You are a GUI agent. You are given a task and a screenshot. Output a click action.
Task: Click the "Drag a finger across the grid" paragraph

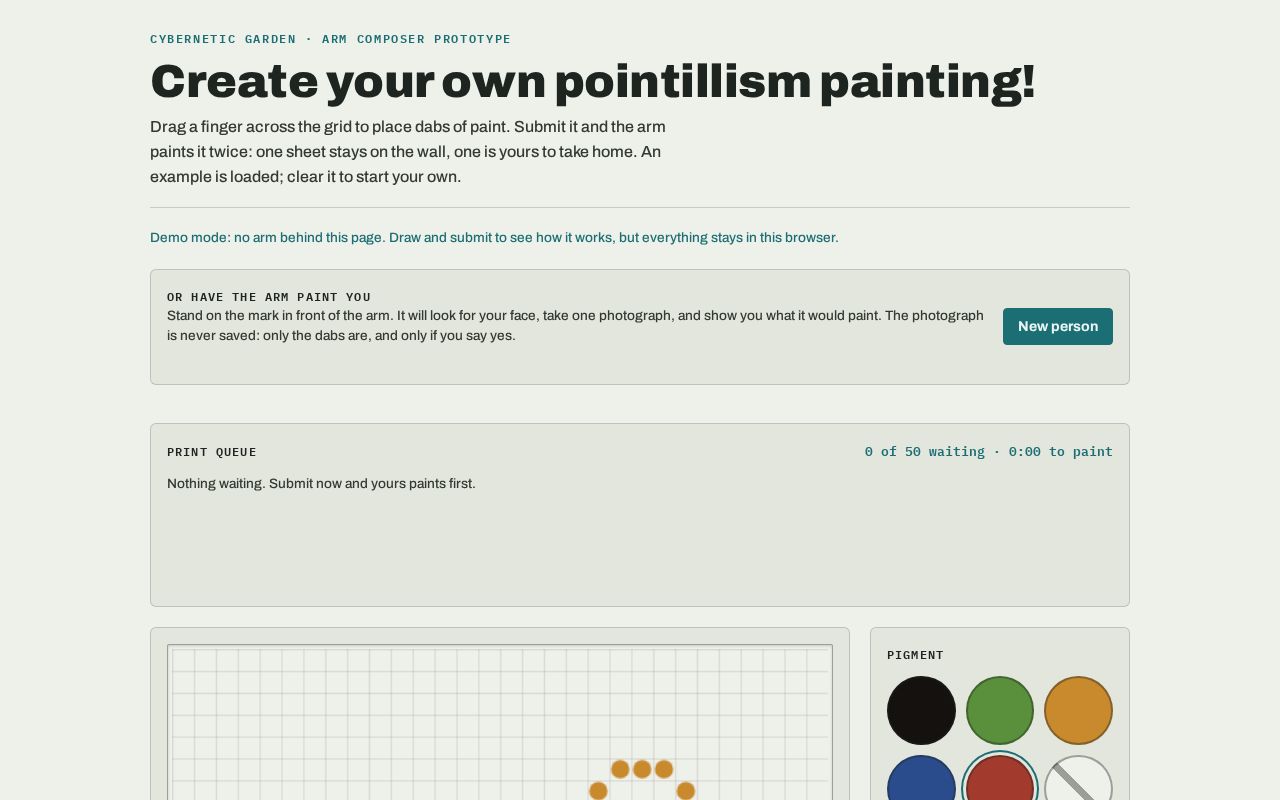[408, 152]
